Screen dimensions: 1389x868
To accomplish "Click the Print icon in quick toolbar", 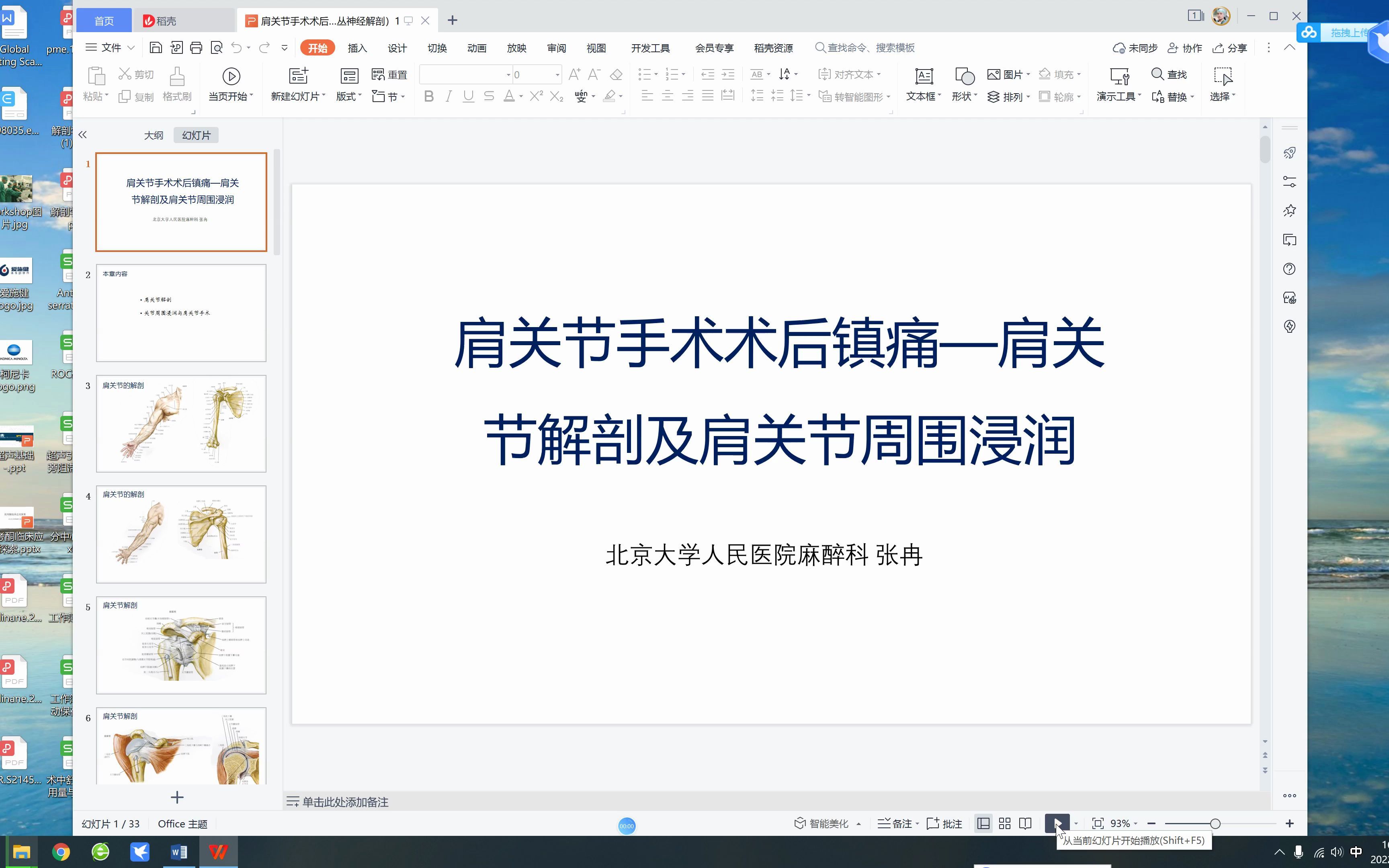I will click(196, 48).
